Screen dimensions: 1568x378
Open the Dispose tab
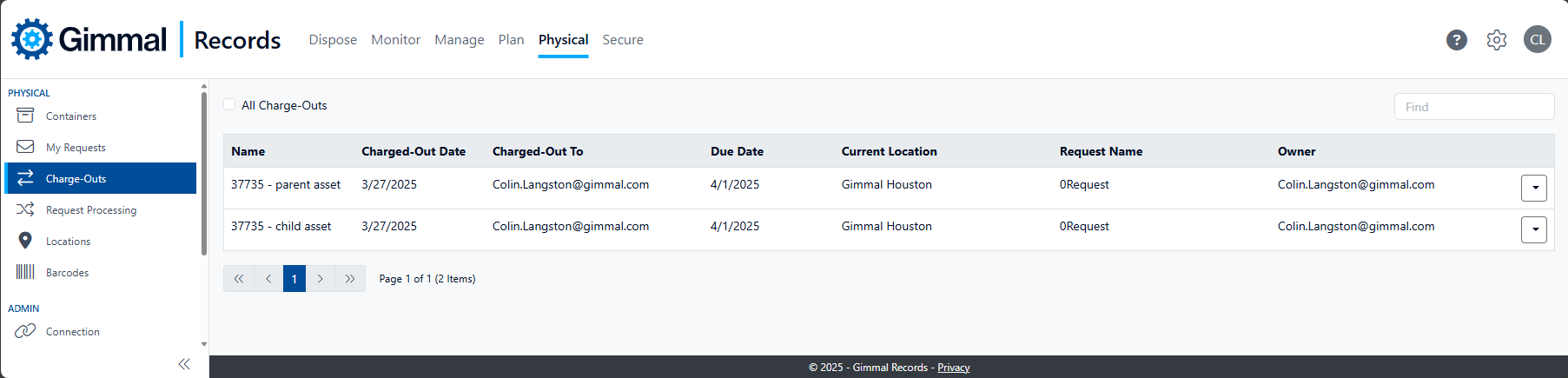pyautogui.click(x=333, y=40)
